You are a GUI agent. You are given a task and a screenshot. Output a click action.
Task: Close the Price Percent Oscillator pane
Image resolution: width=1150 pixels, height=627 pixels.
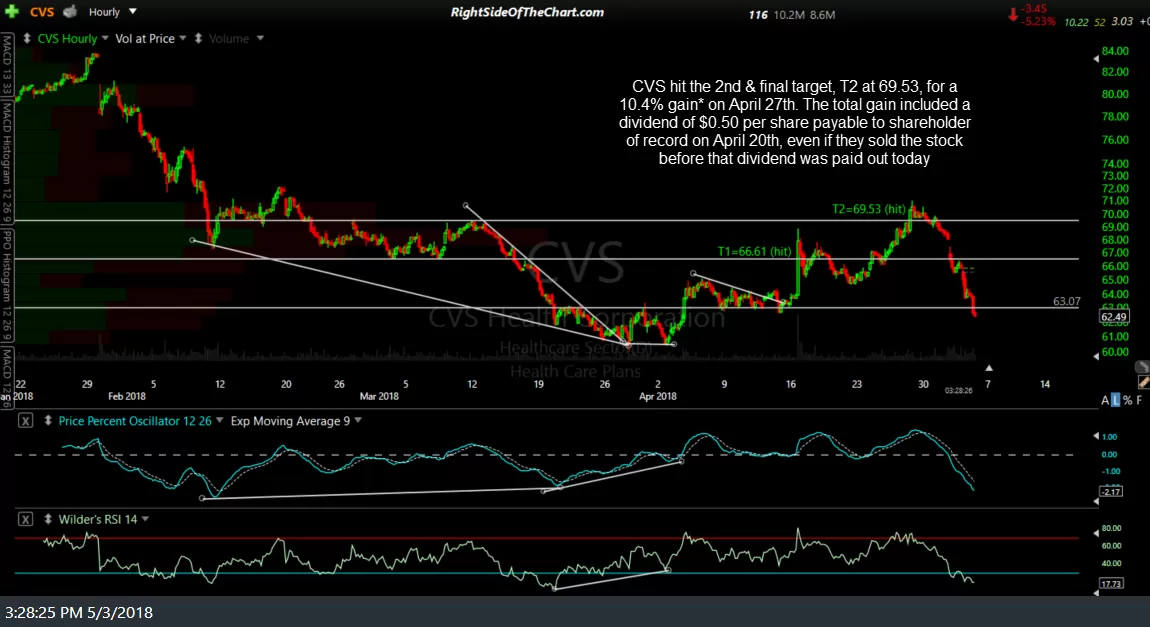coord(26,421)
